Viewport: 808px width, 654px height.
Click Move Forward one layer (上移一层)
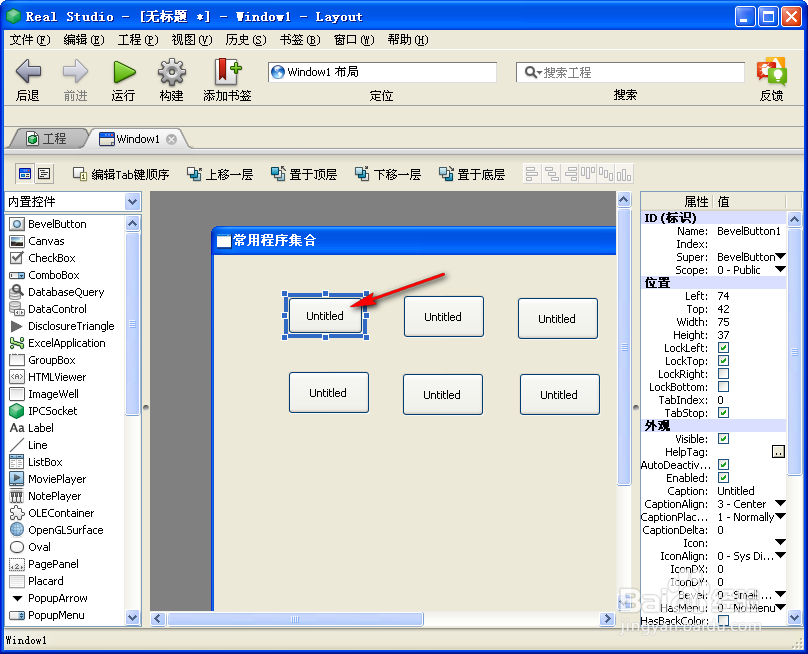(220, 175)
